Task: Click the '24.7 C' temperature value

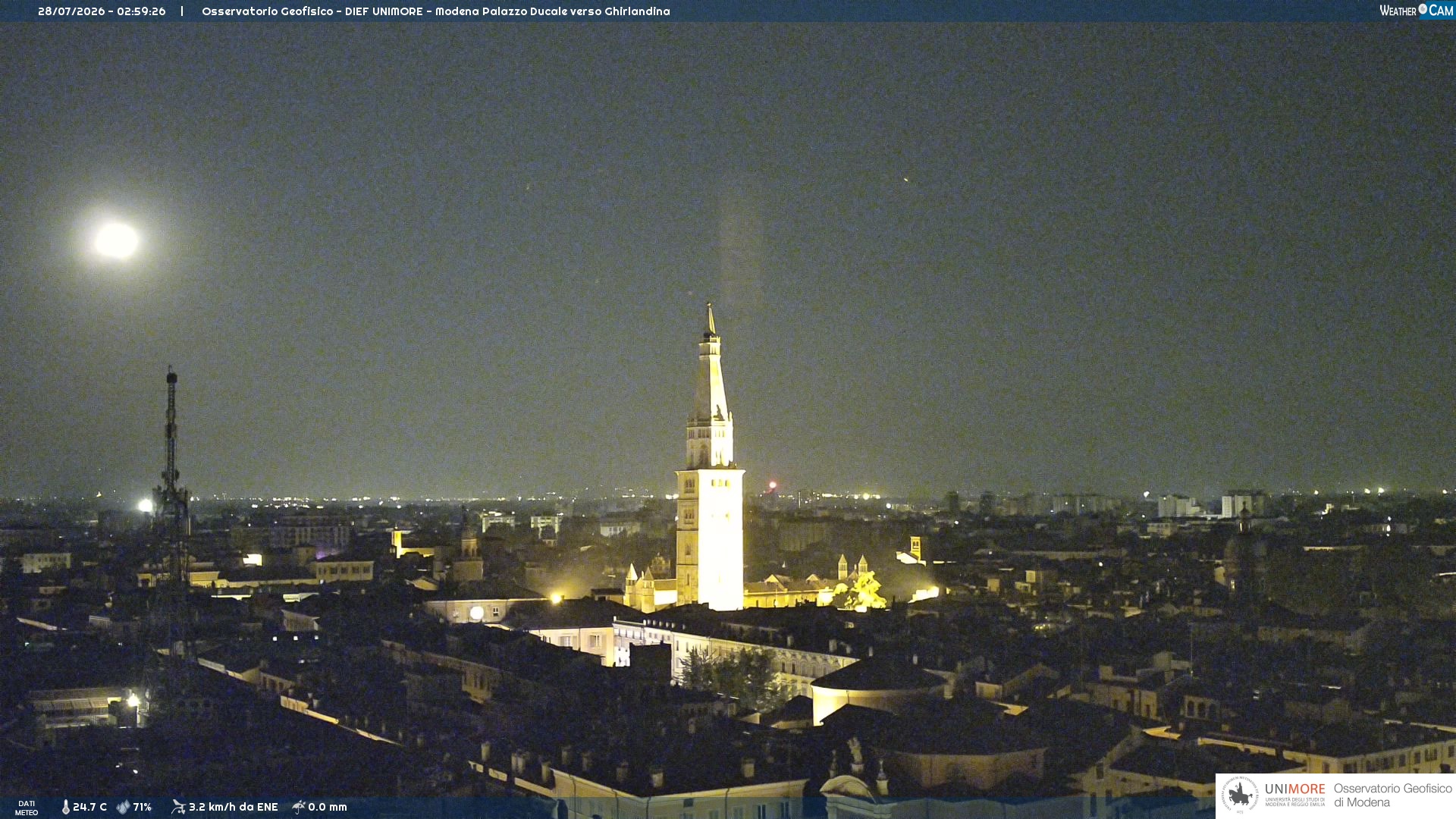Action: [x=89, y=807]
